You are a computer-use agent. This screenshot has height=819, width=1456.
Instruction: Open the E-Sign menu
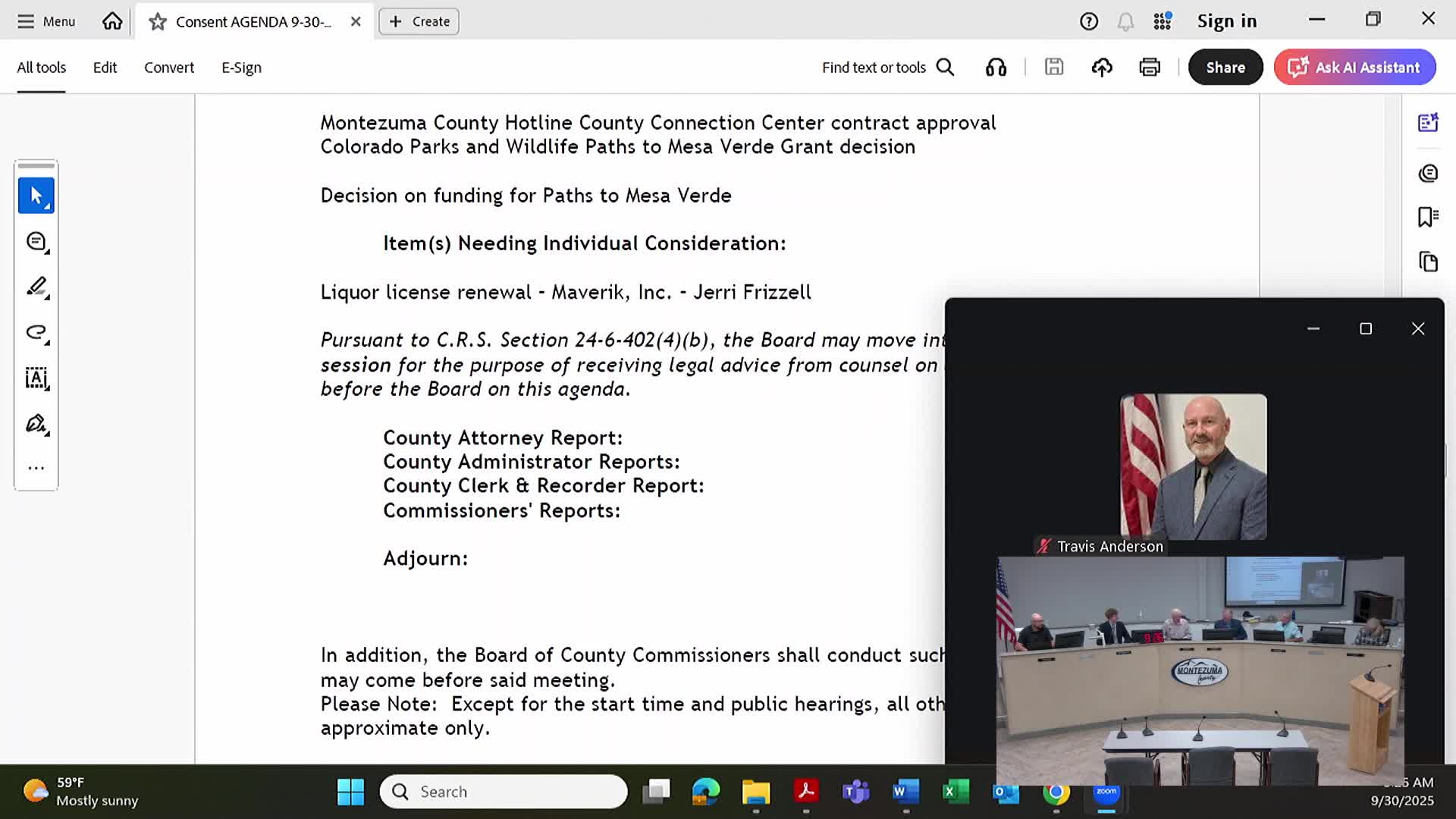(x=241, y=67)
